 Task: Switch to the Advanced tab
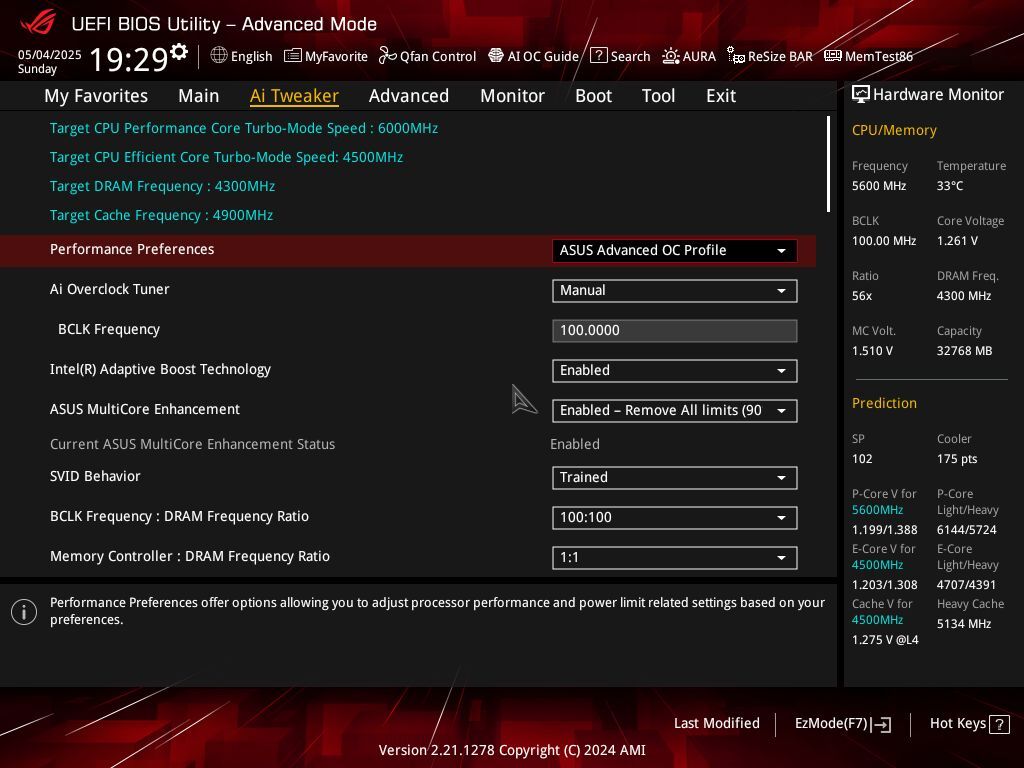409,96
